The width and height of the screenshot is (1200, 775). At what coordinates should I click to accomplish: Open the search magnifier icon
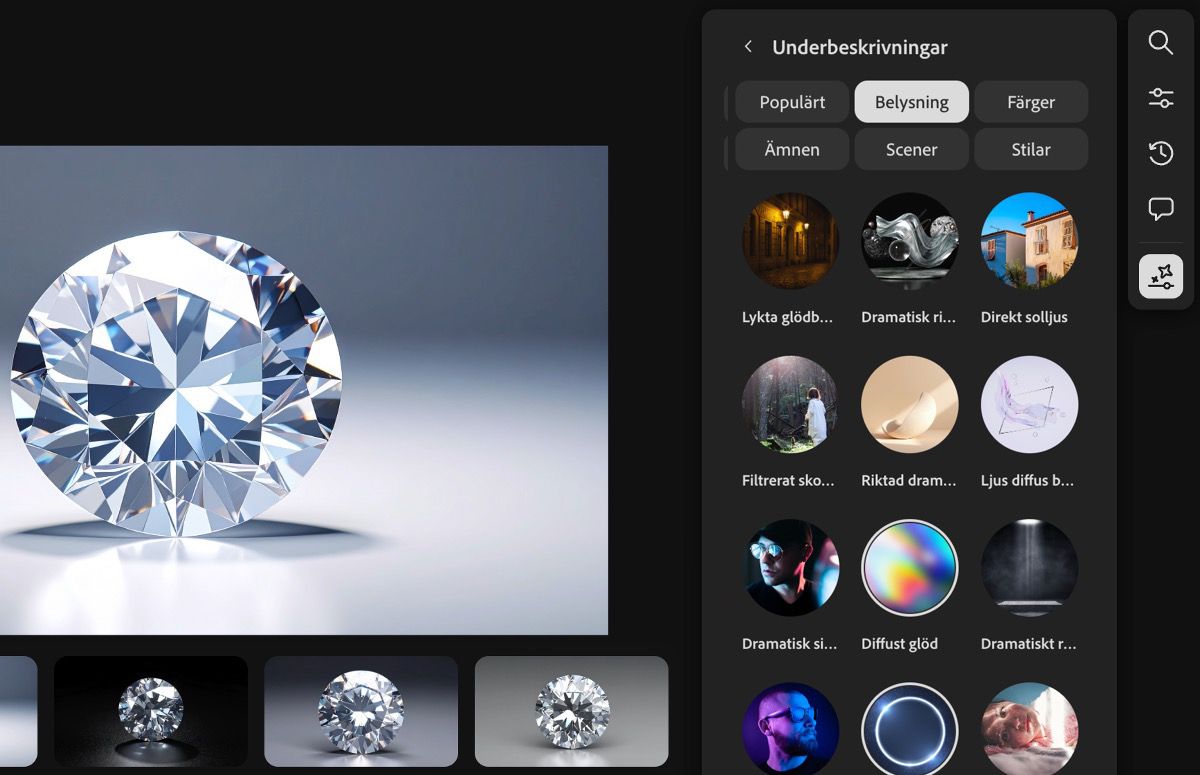coord(1160,42)
